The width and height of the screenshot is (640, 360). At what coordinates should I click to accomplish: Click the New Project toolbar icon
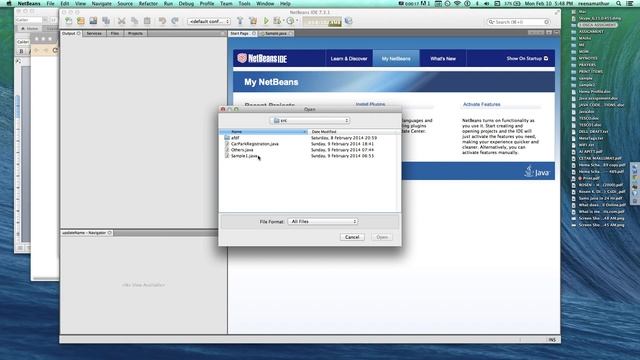tap(81, 21)
